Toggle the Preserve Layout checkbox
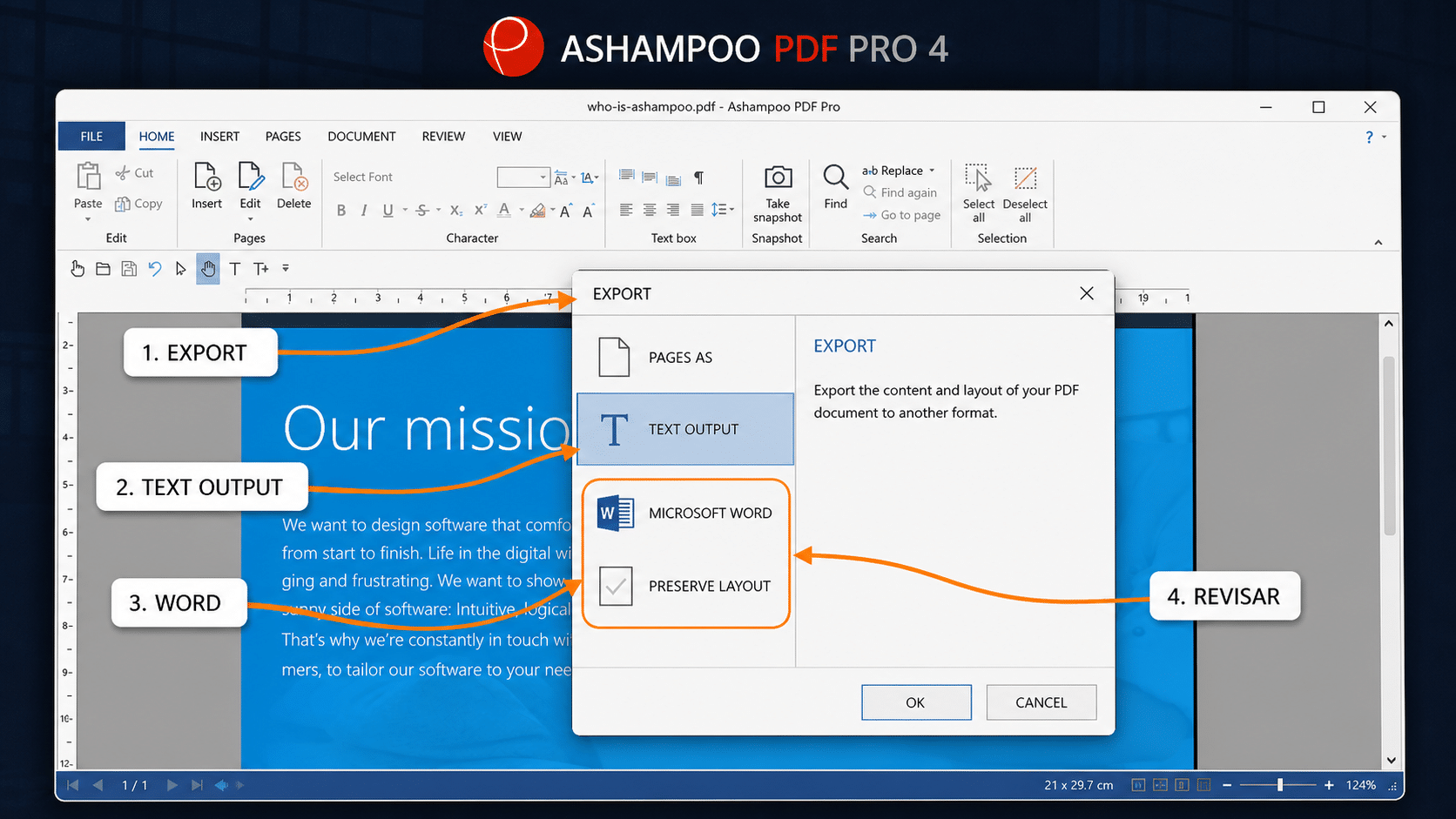Viewport: 1456px width, 819px height. [616, 586]
